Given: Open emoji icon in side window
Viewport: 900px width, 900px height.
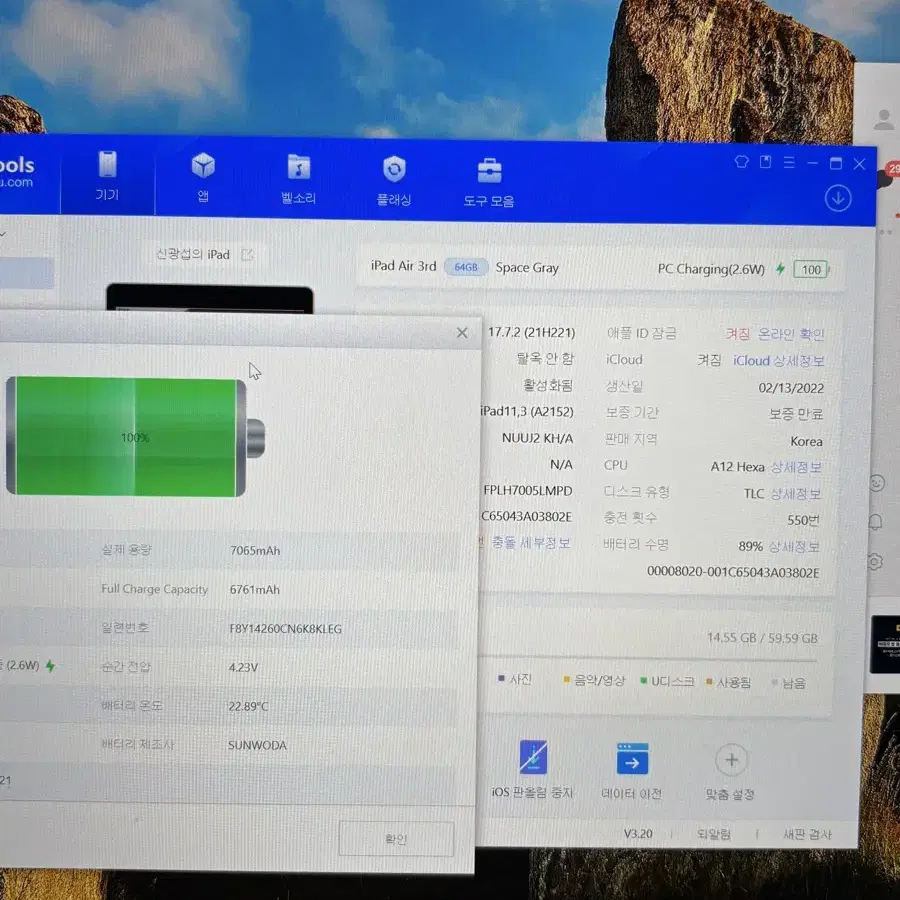Looking at the screenshot, I should 877,483.
